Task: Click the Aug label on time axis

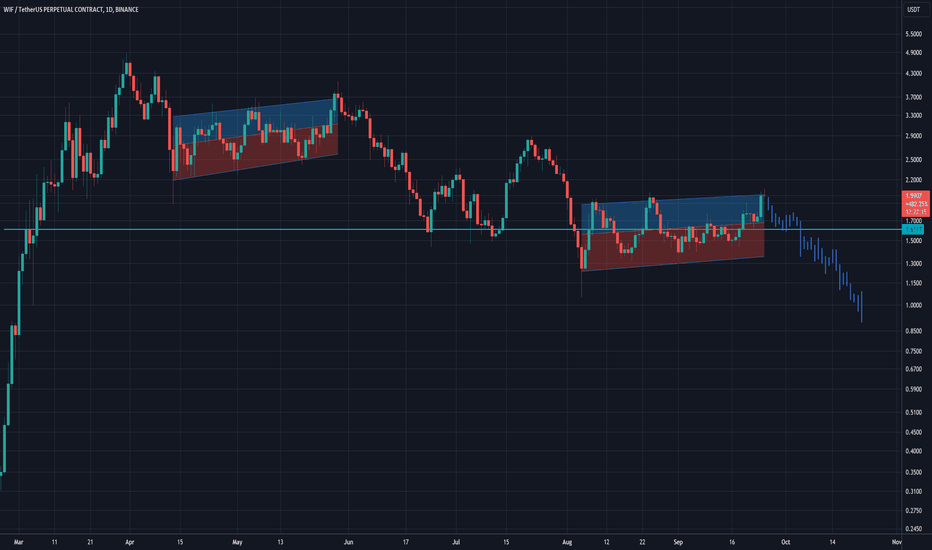Action: [x=567, y=542]
